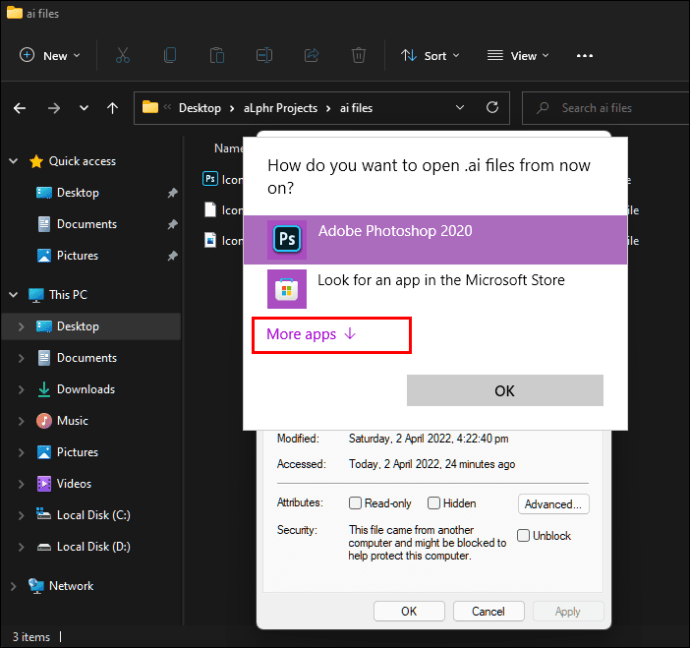Screen dimensions: 690x648
Task: Expand the Music node
Action: click(x=21, y=421)
